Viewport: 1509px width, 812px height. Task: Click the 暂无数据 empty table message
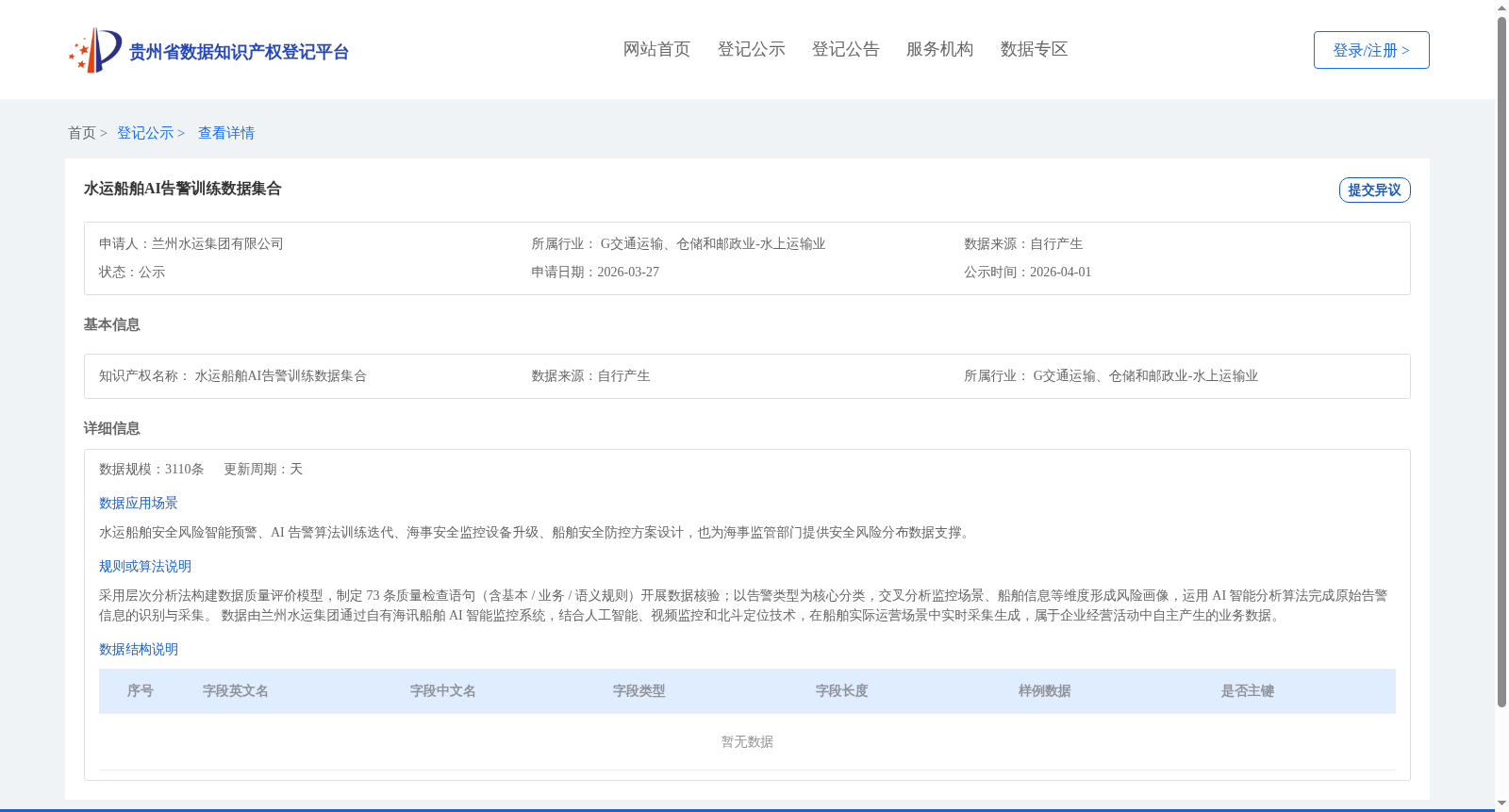pyautogui.click(x=747, y=742)
